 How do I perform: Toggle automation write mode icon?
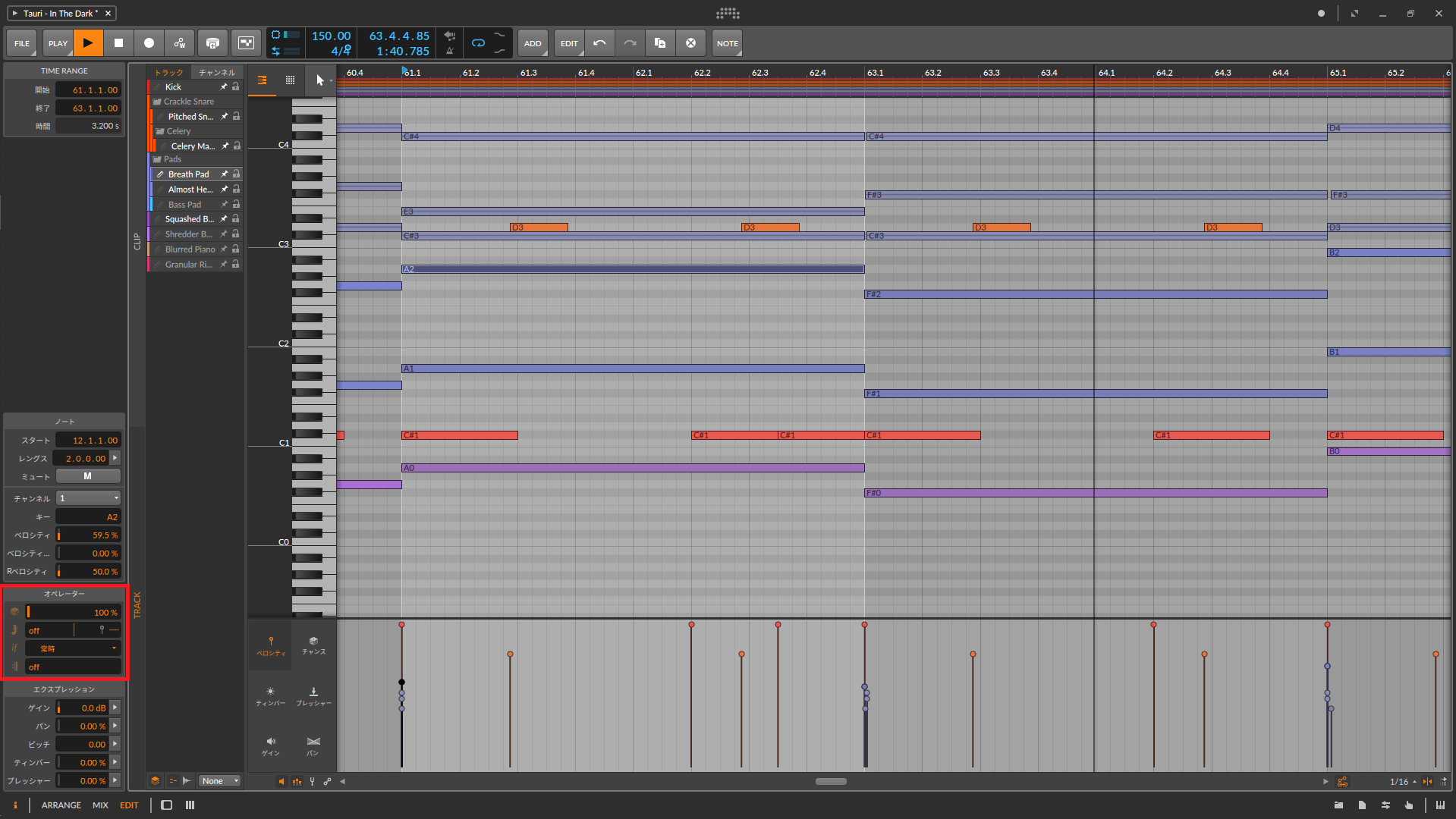[x=180, y=43]
